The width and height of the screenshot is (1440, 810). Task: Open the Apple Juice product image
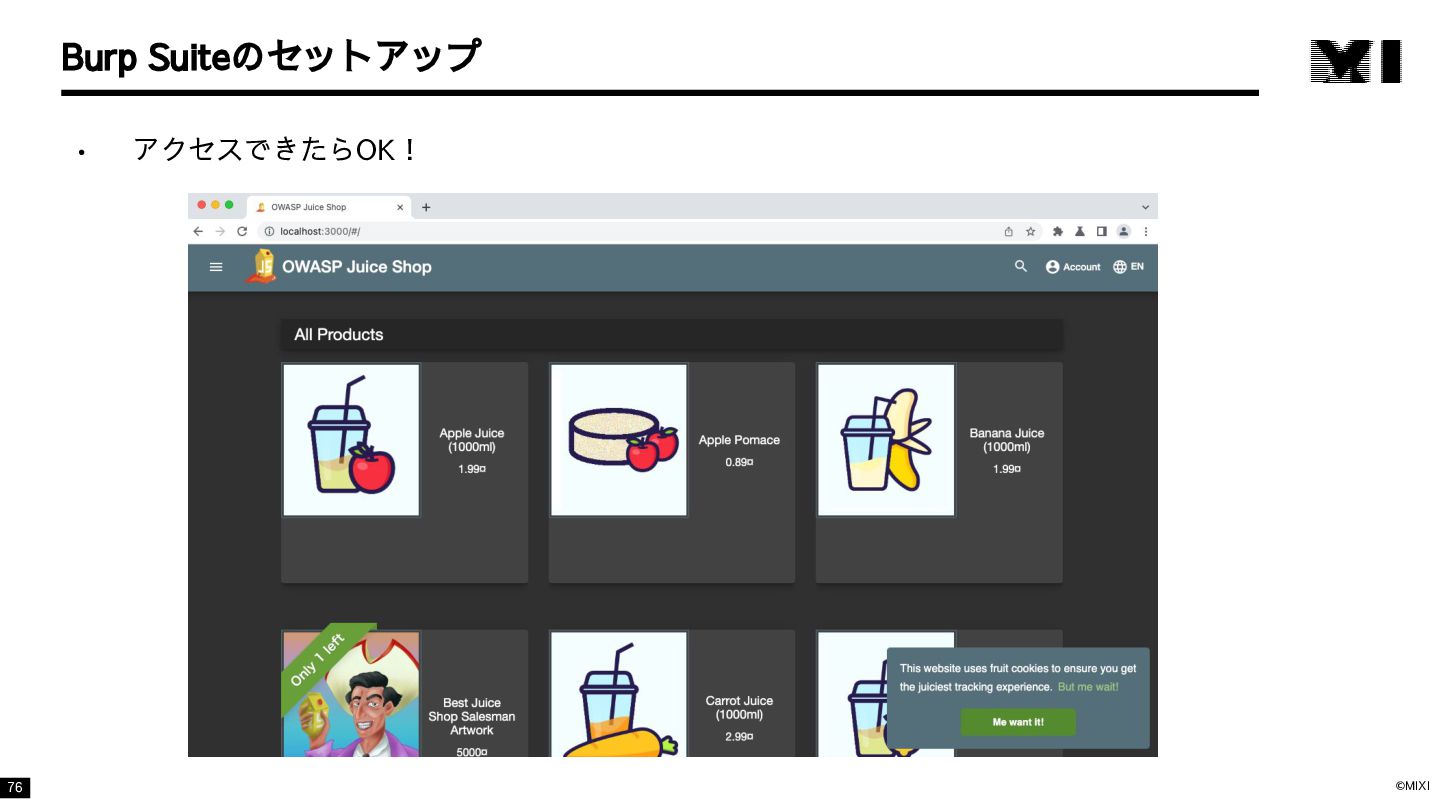tap(351, 440)
